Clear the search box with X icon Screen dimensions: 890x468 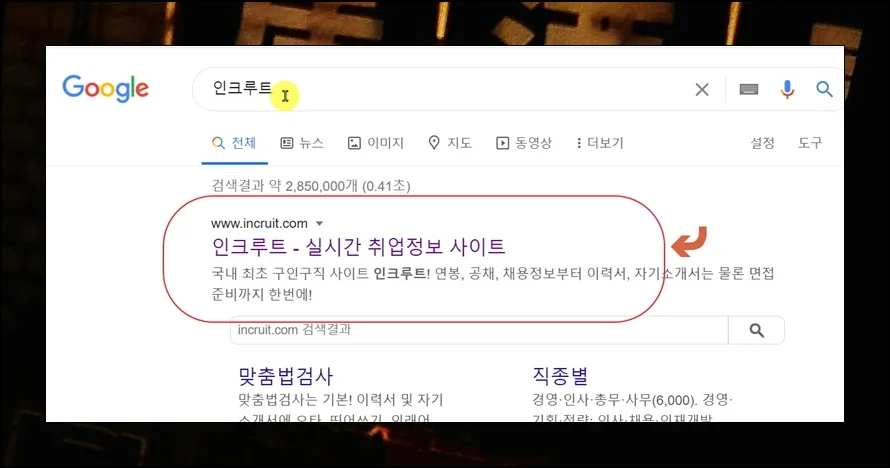pyautogui.click(x=702, y=90)
